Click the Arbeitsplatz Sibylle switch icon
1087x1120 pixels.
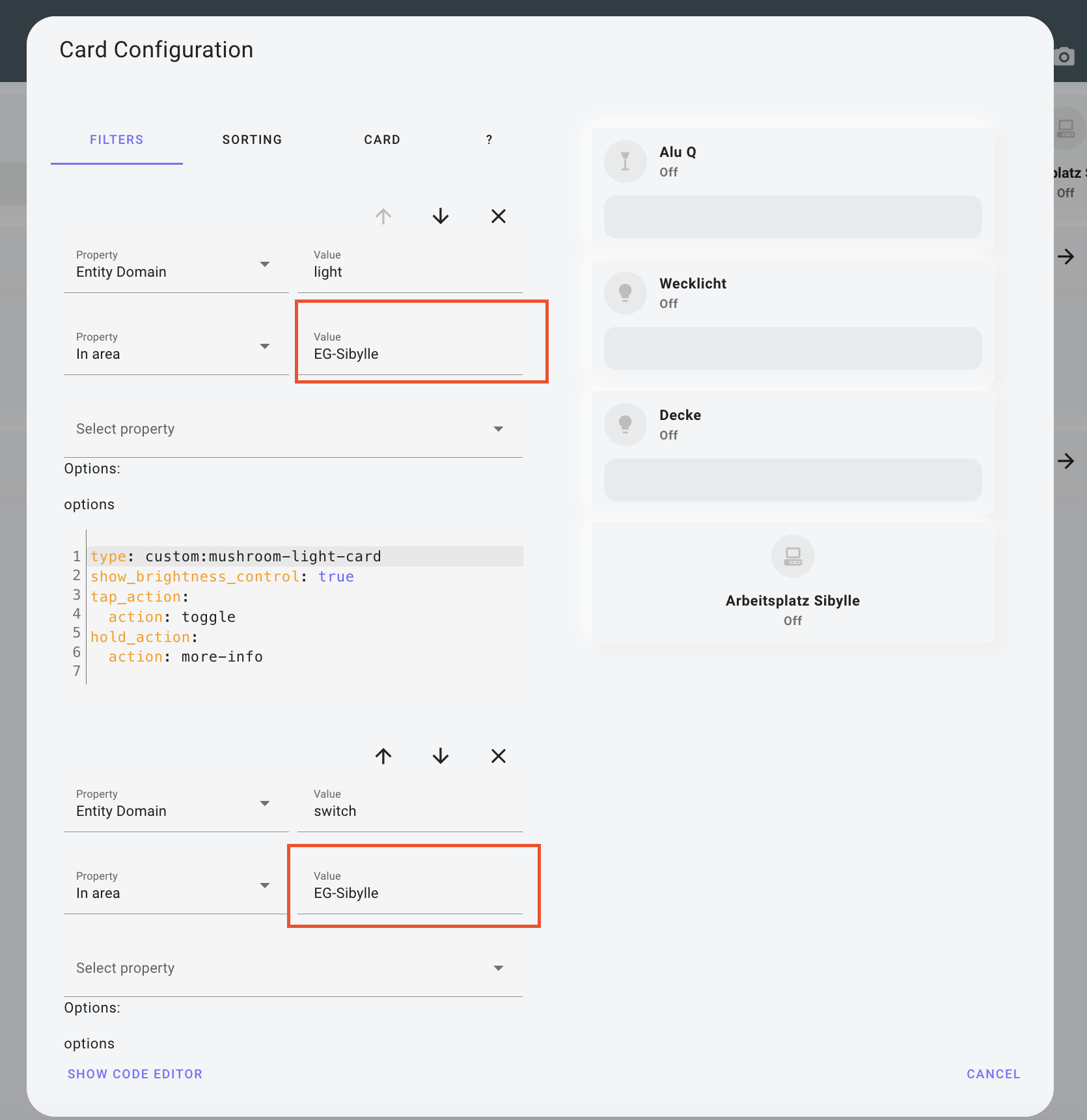point(793,556)
